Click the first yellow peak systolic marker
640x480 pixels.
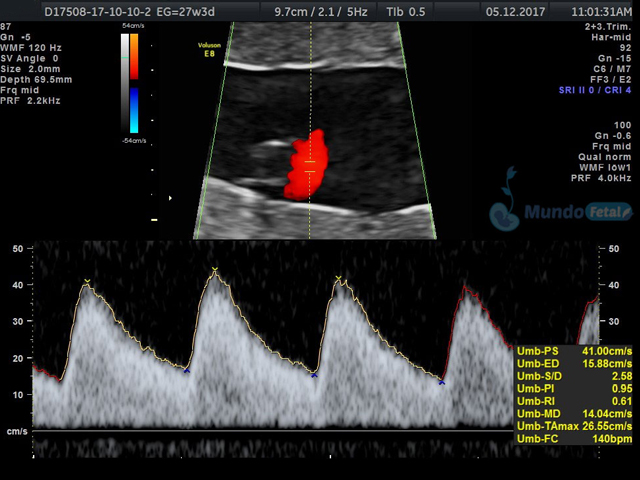[88, 281]
